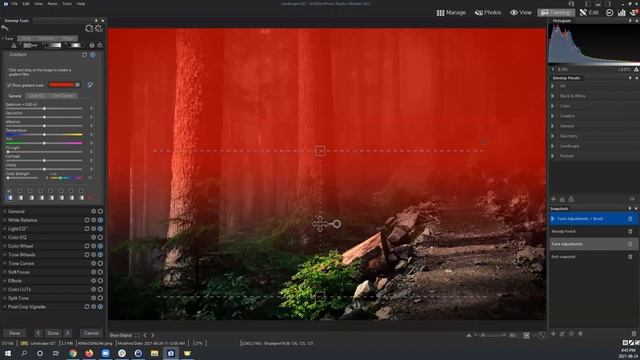Enable the second gradient checkbox
This screenshot has height=360, width=640.
point(20,191)
